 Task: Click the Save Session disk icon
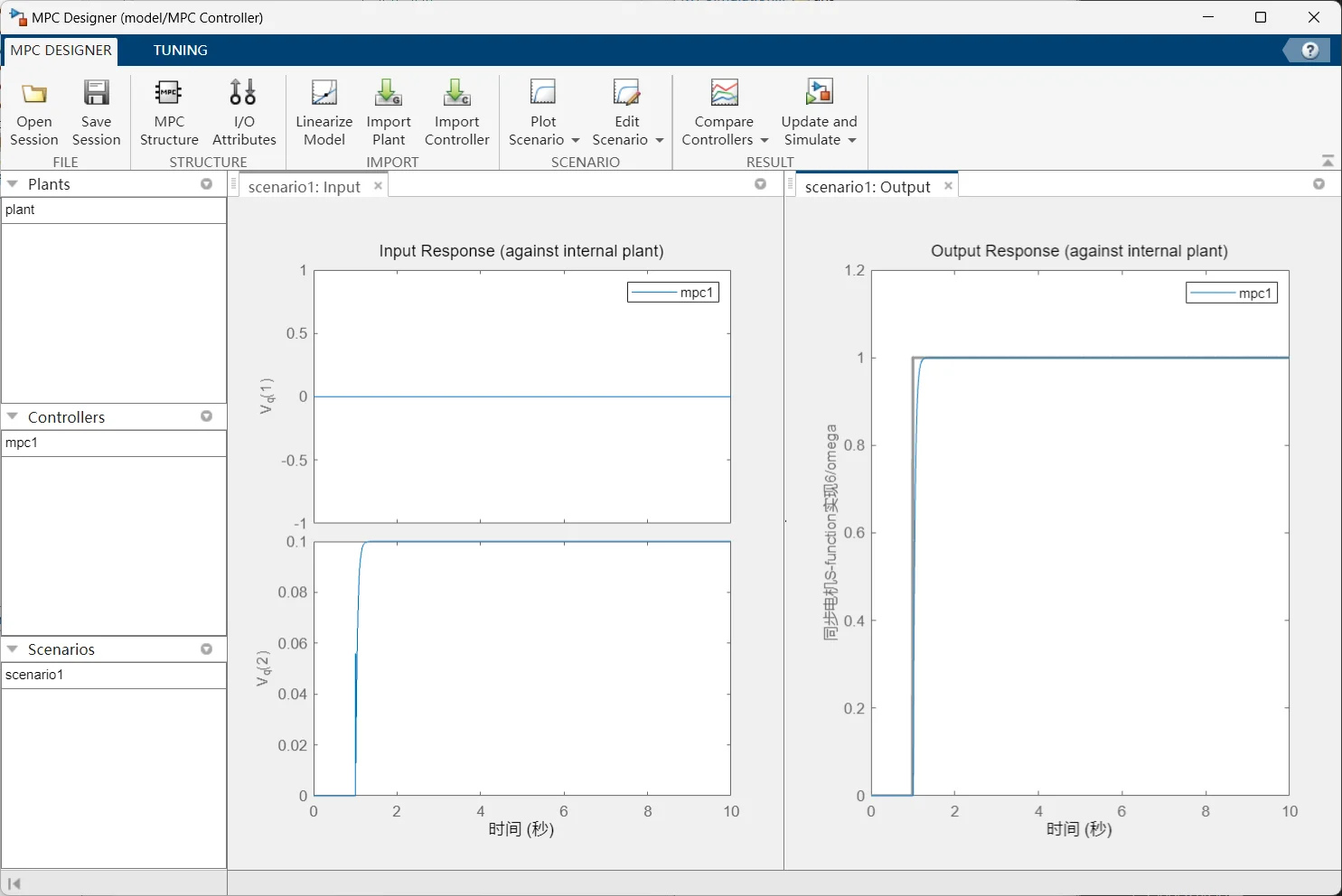point(96,94)
